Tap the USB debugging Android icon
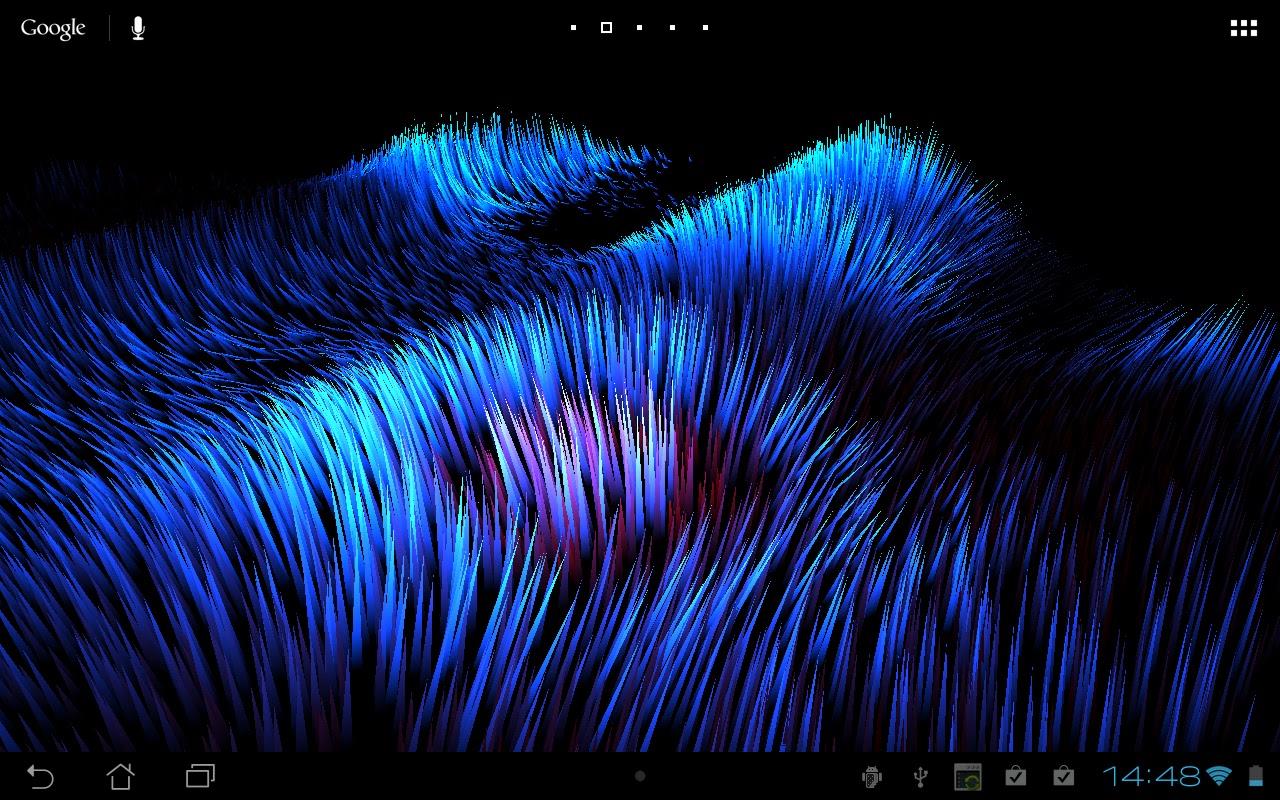The height and width of the screenshot is (800, 1280). pyautogui.click(x=872, y=775)
